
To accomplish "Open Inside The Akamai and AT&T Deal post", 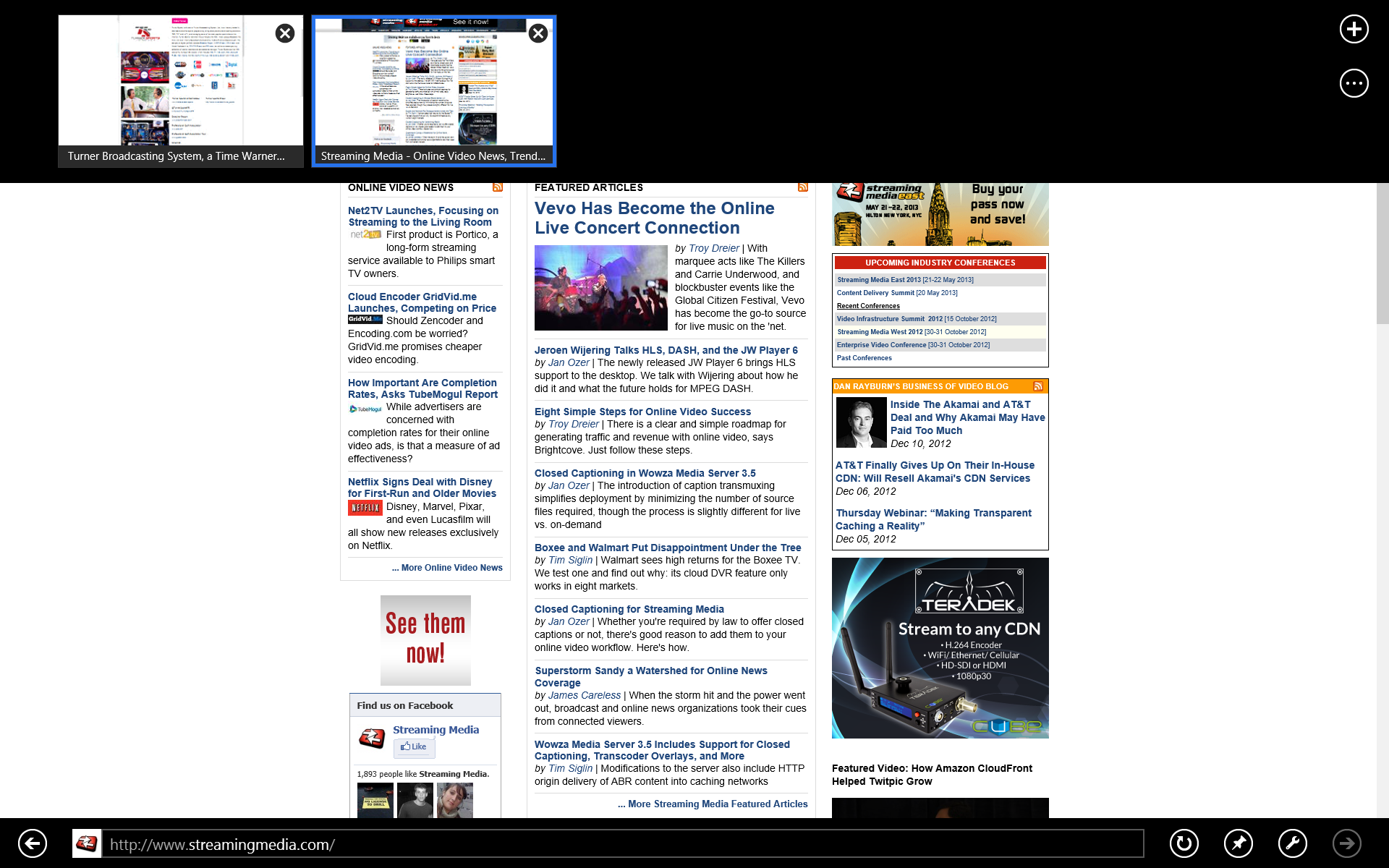I will tap(967, 417).
